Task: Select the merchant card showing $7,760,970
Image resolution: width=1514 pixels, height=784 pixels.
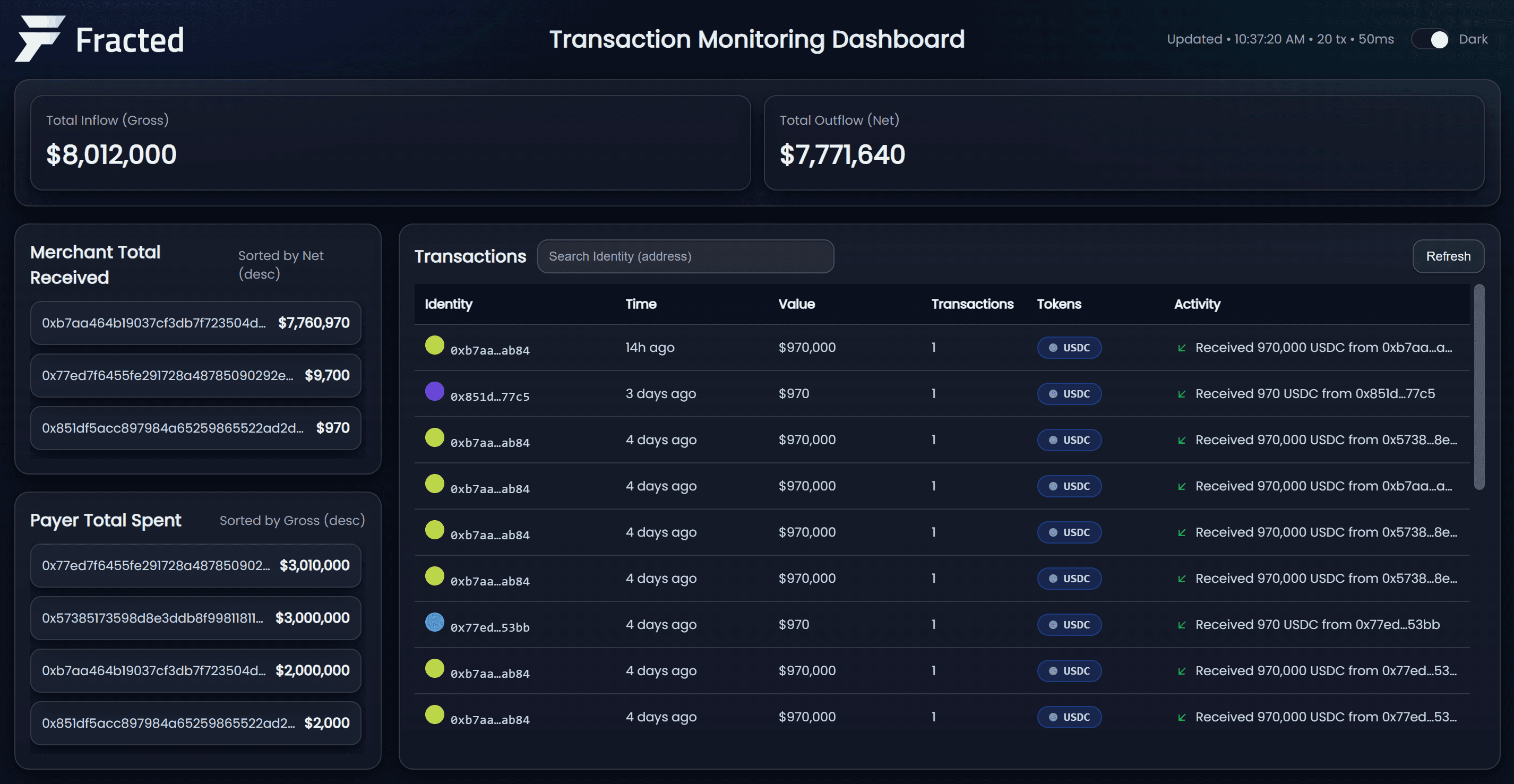Action: pos(196,323)
